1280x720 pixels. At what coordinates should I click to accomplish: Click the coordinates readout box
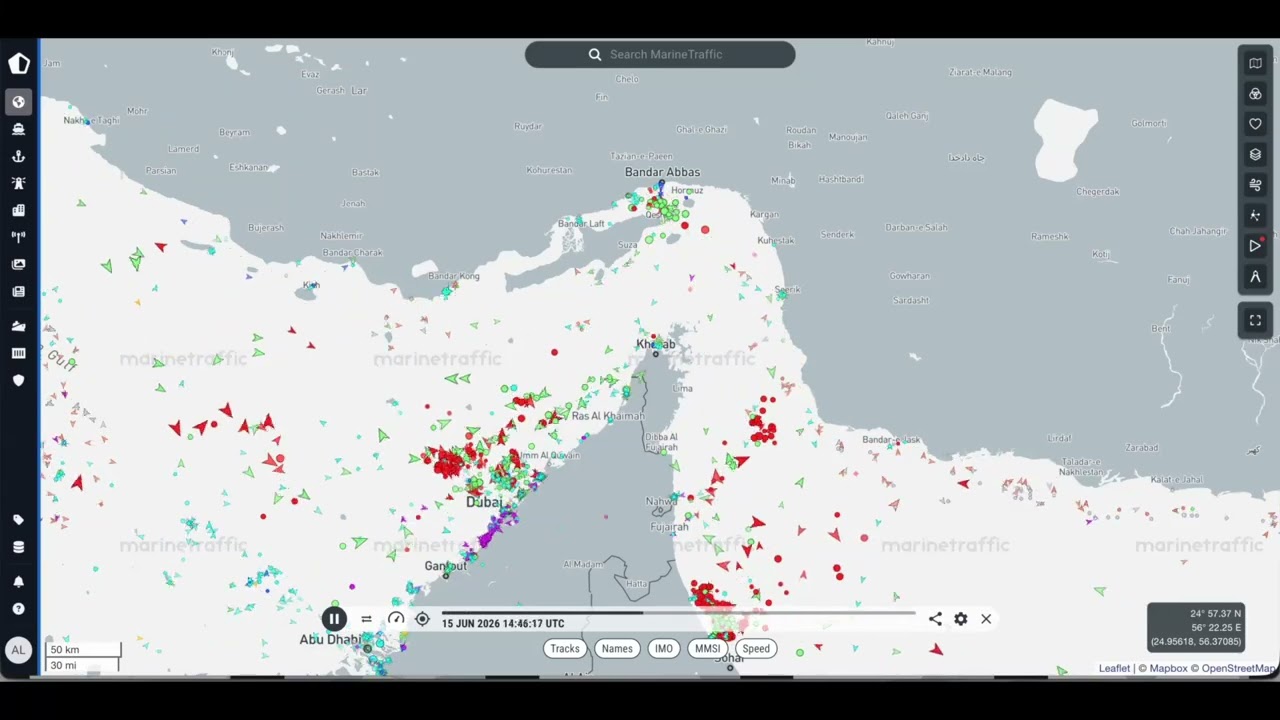tap(1196, 627)
